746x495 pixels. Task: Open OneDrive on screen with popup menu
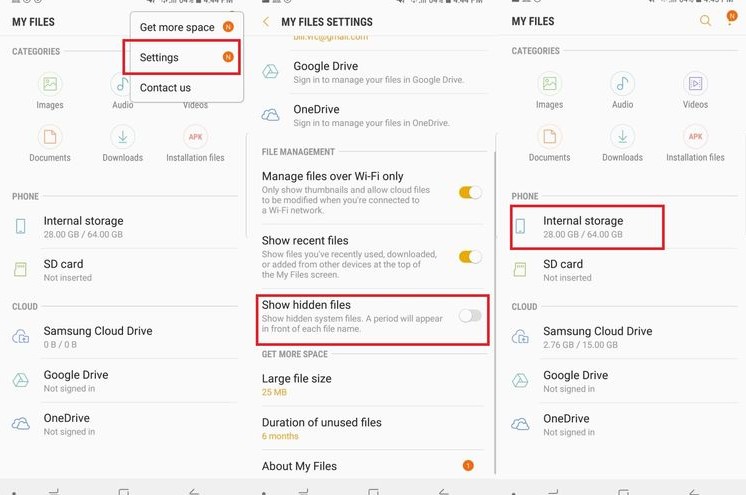click(124, 424)
